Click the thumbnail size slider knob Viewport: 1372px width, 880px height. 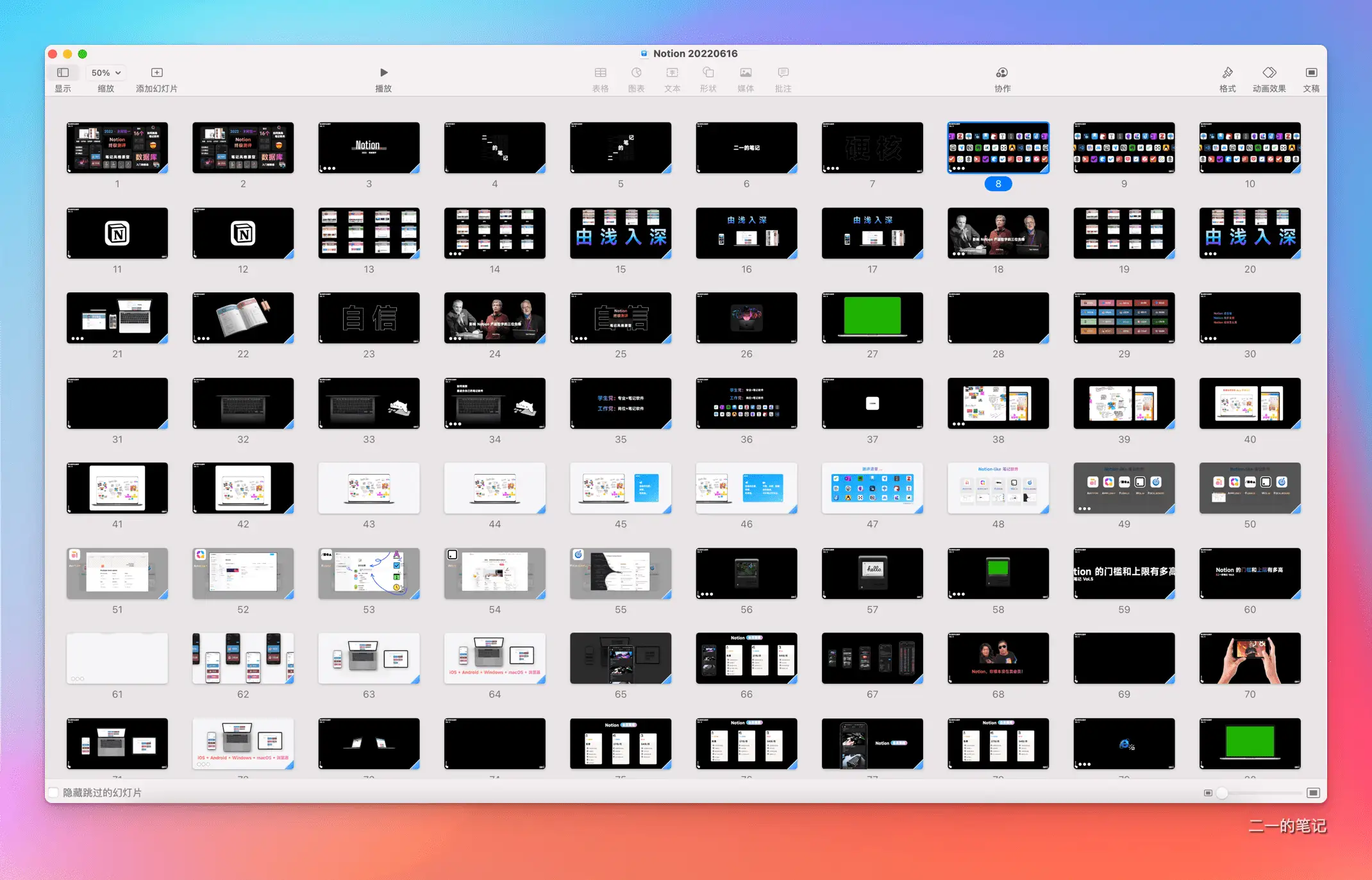point(1222,793)
